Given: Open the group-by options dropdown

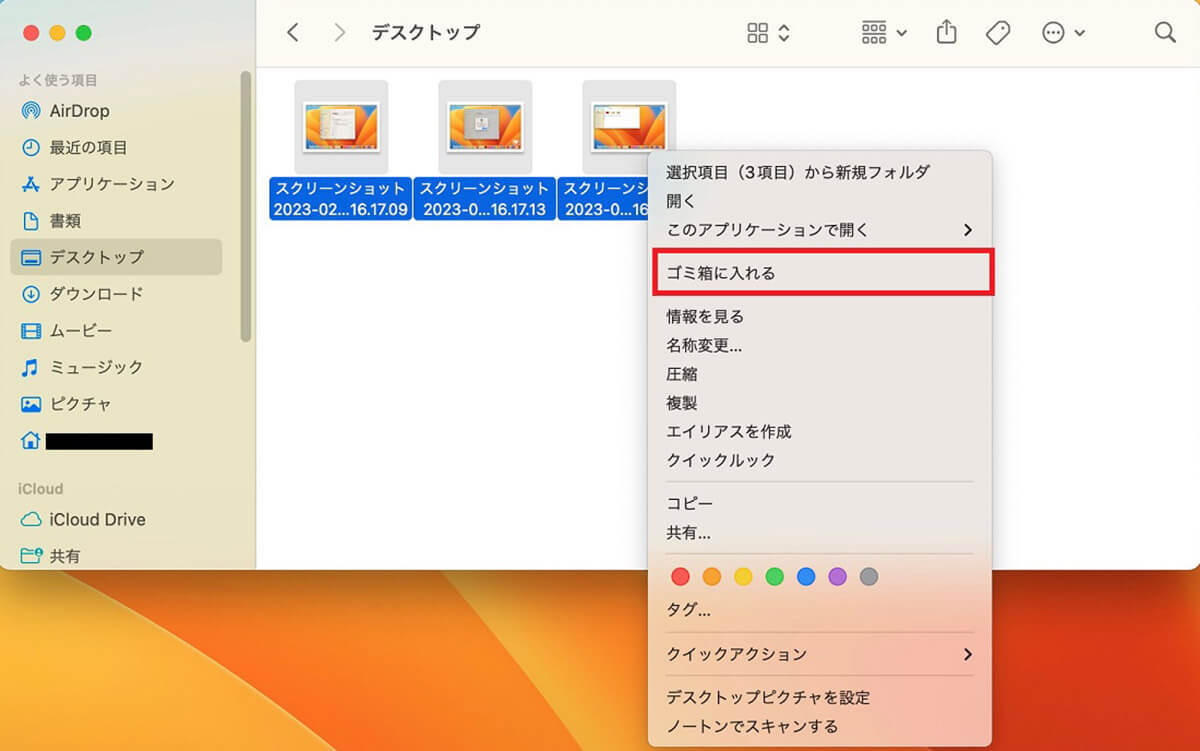Looking at the screenshot, I should [x=884, y=33].
